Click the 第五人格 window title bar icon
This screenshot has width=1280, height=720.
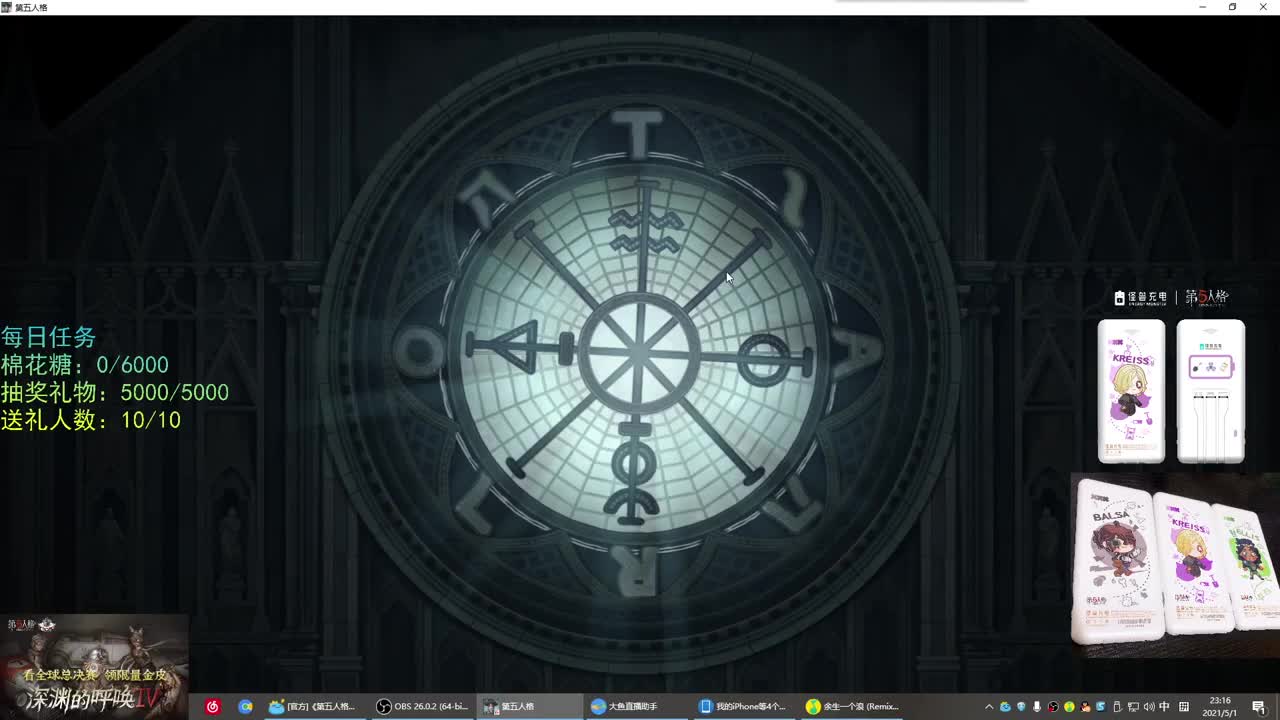7,7
